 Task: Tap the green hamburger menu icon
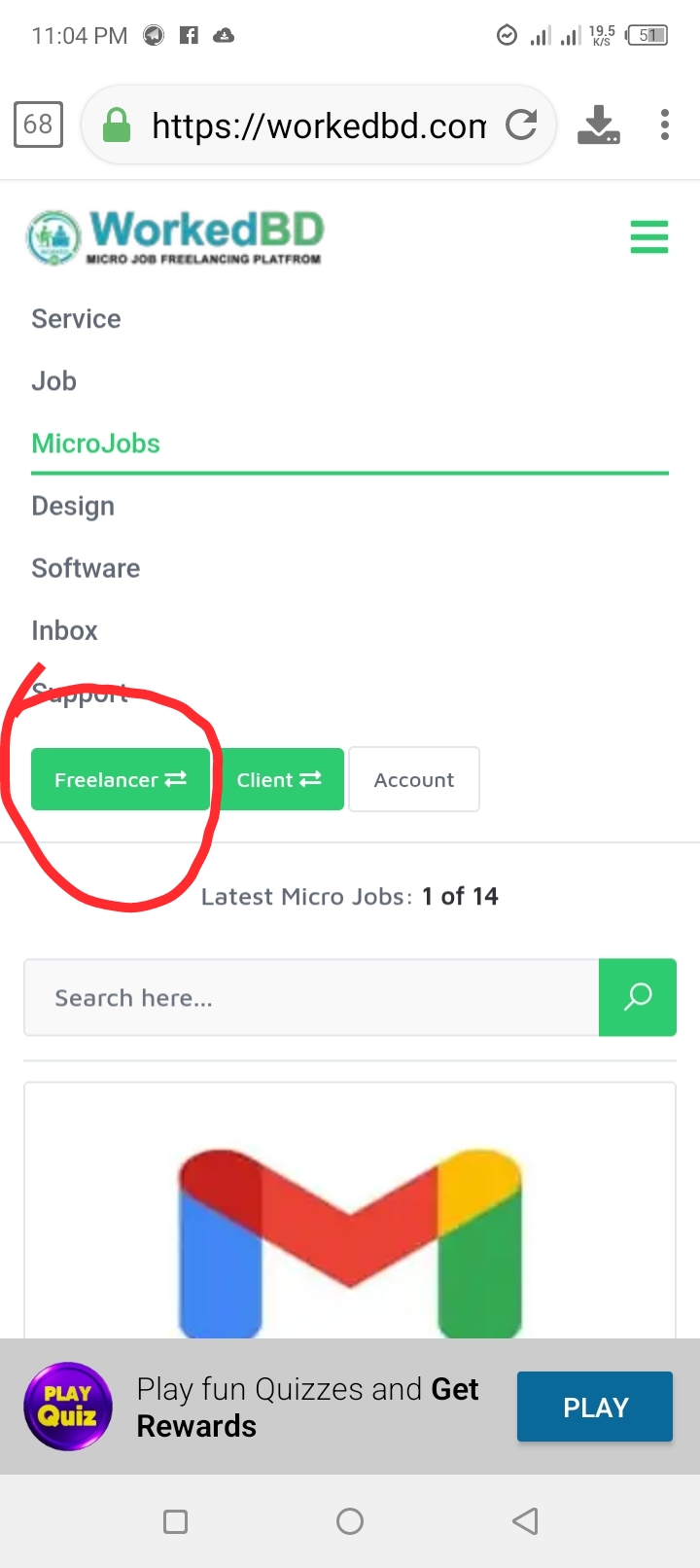[x=648, y=236]
